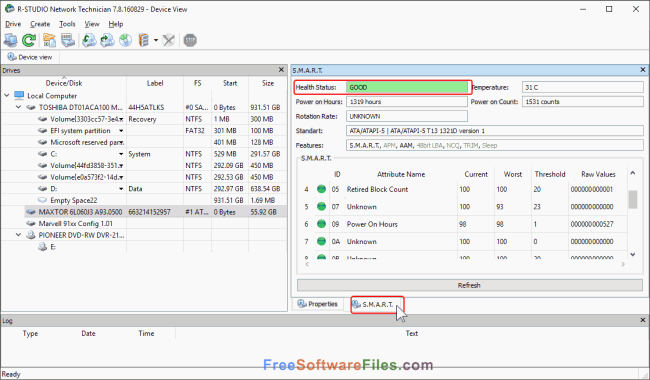Sort drives by Device/Disk column header
The height and width of the screenshot is (380, 650).
point(64,83)
